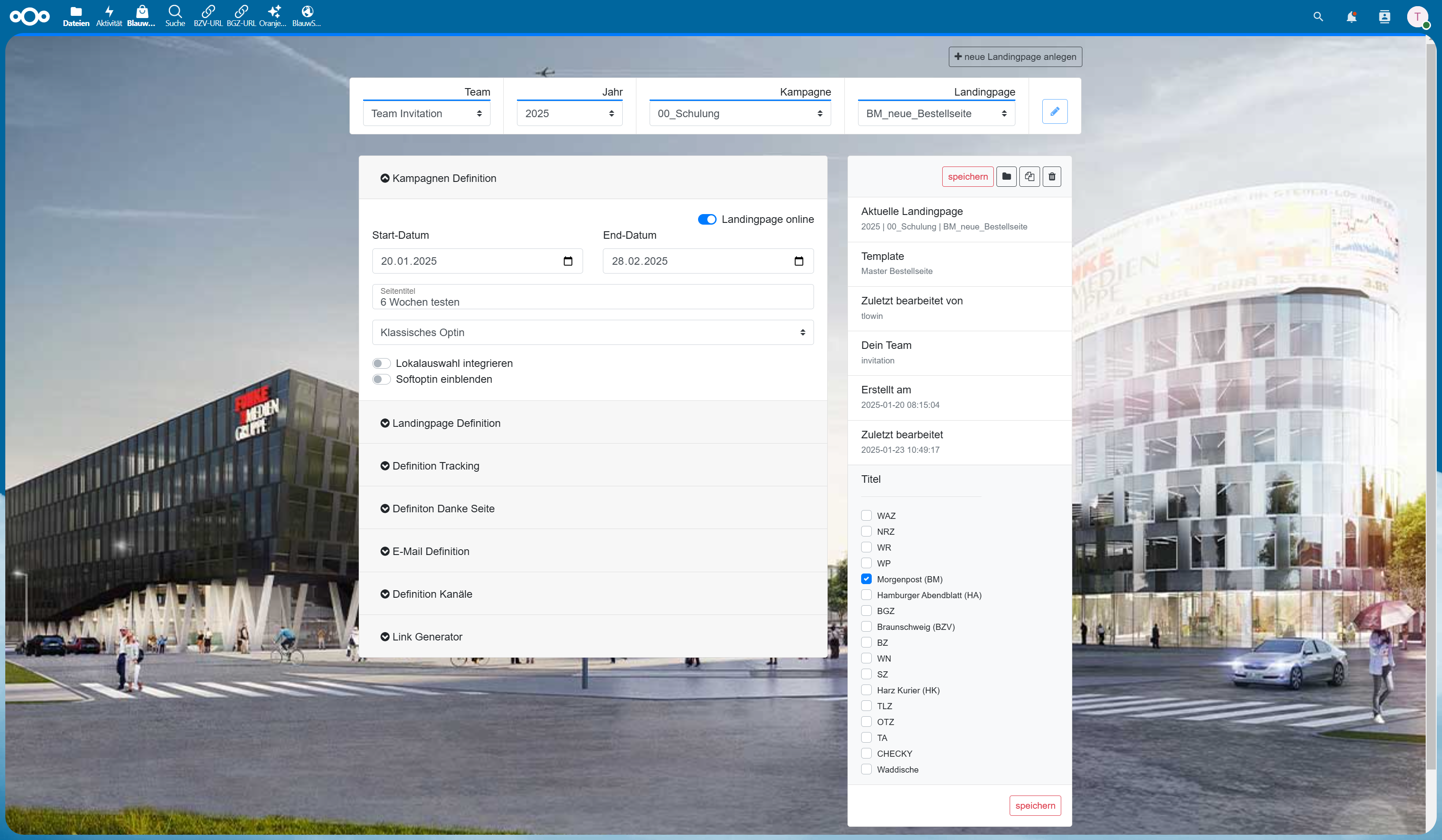This screenshot has width=1442, height=840.
Task: Open the contacts menu icon
Action: 1384,17
